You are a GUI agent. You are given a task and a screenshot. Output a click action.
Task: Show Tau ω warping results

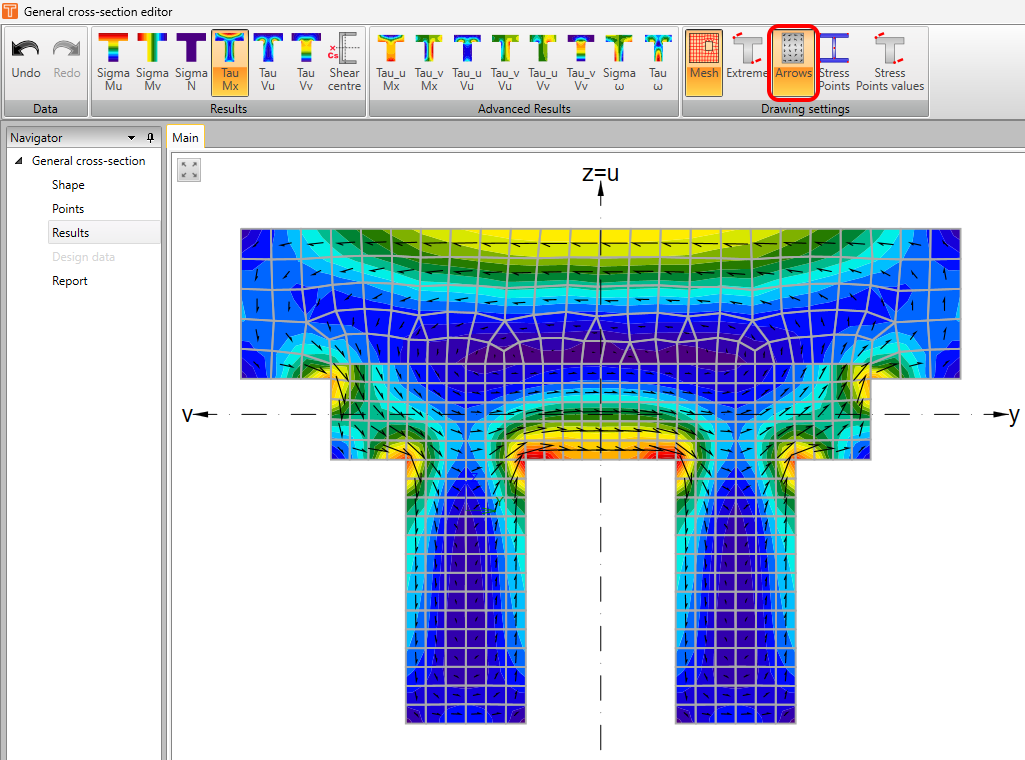pyautogui.click(x=658, y=61)
